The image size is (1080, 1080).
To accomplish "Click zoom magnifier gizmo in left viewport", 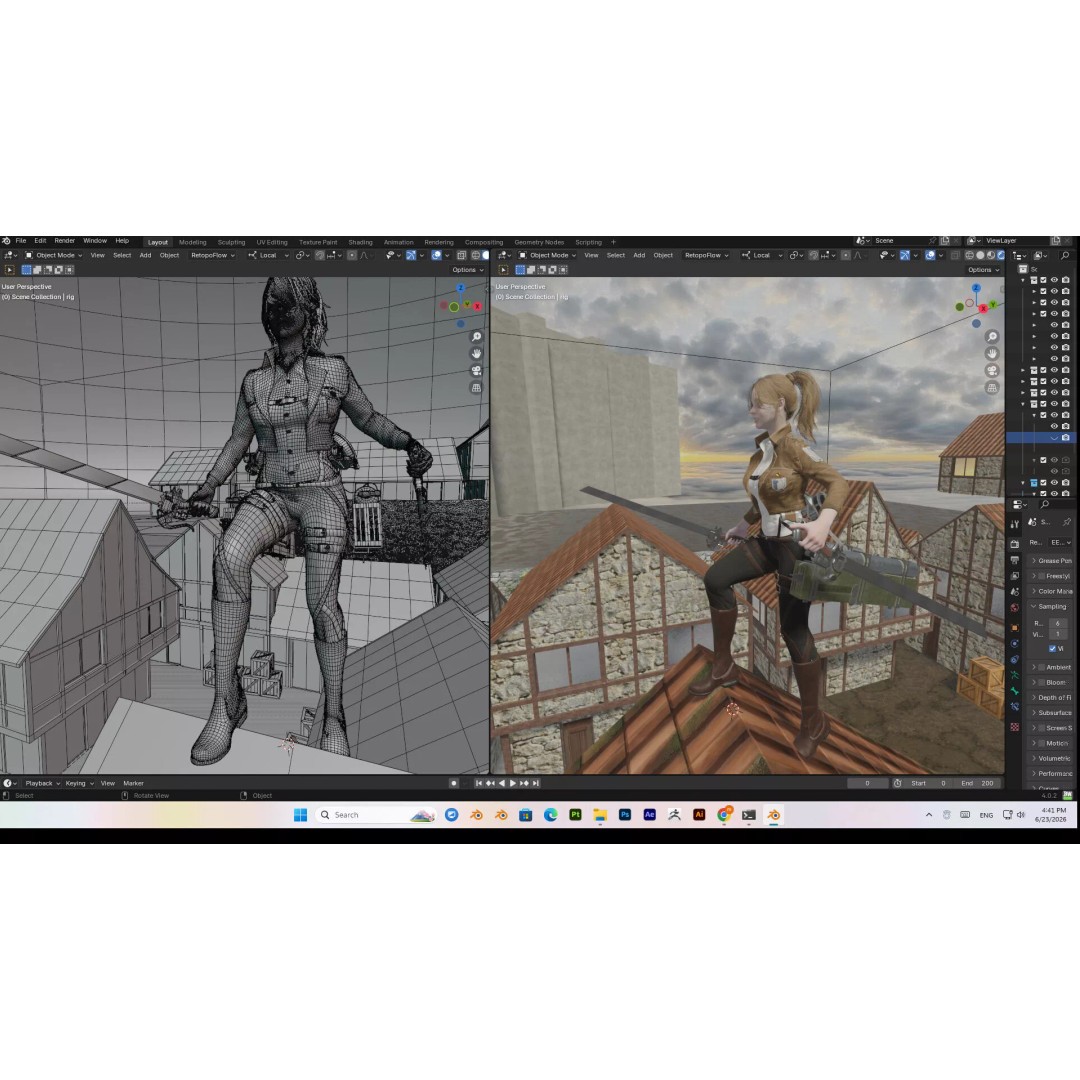I will (476, 337).
